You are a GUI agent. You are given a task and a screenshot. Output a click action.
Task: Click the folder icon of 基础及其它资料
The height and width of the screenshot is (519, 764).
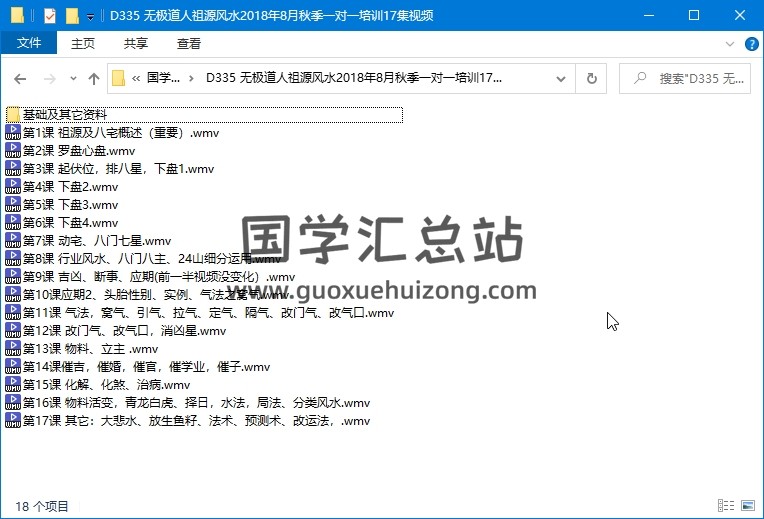coord(13,115)
